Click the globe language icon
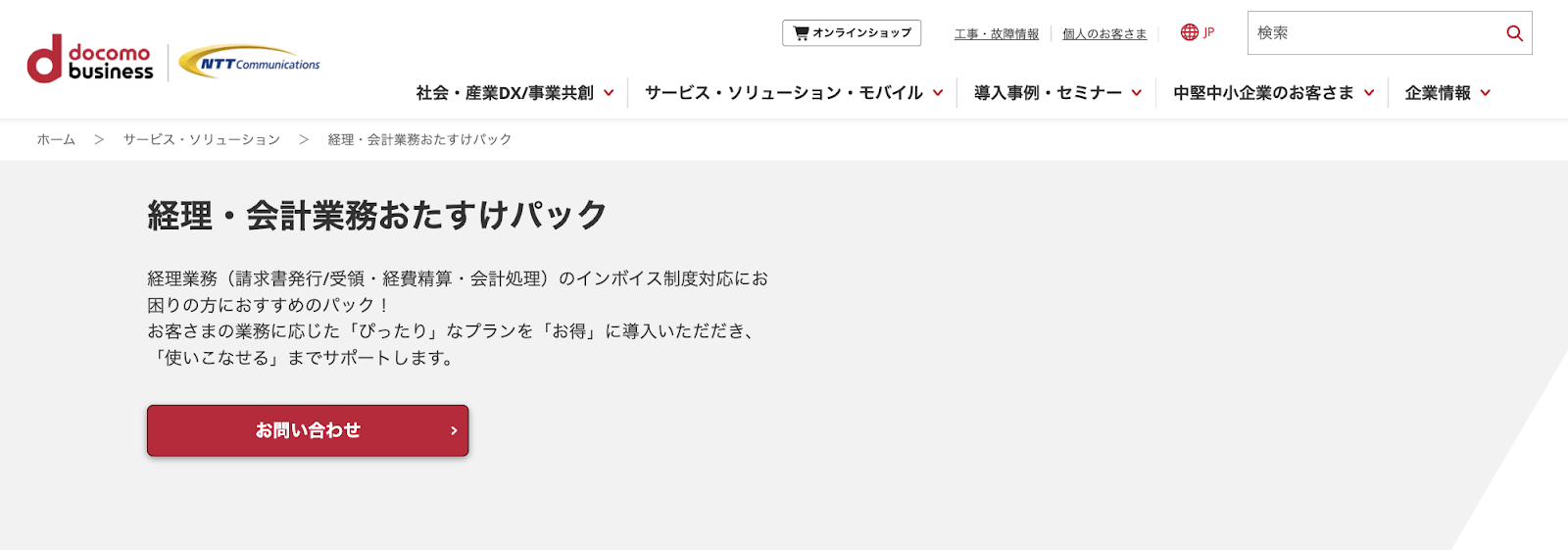This screenshot has height=550, width=1568. click(1190, 32)
